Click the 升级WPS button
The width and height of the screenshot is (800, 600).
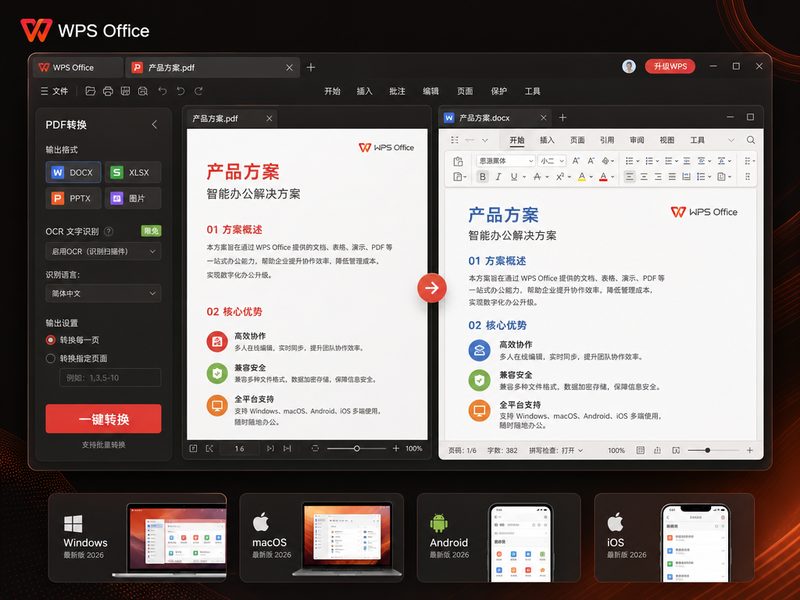pos(670,66)
